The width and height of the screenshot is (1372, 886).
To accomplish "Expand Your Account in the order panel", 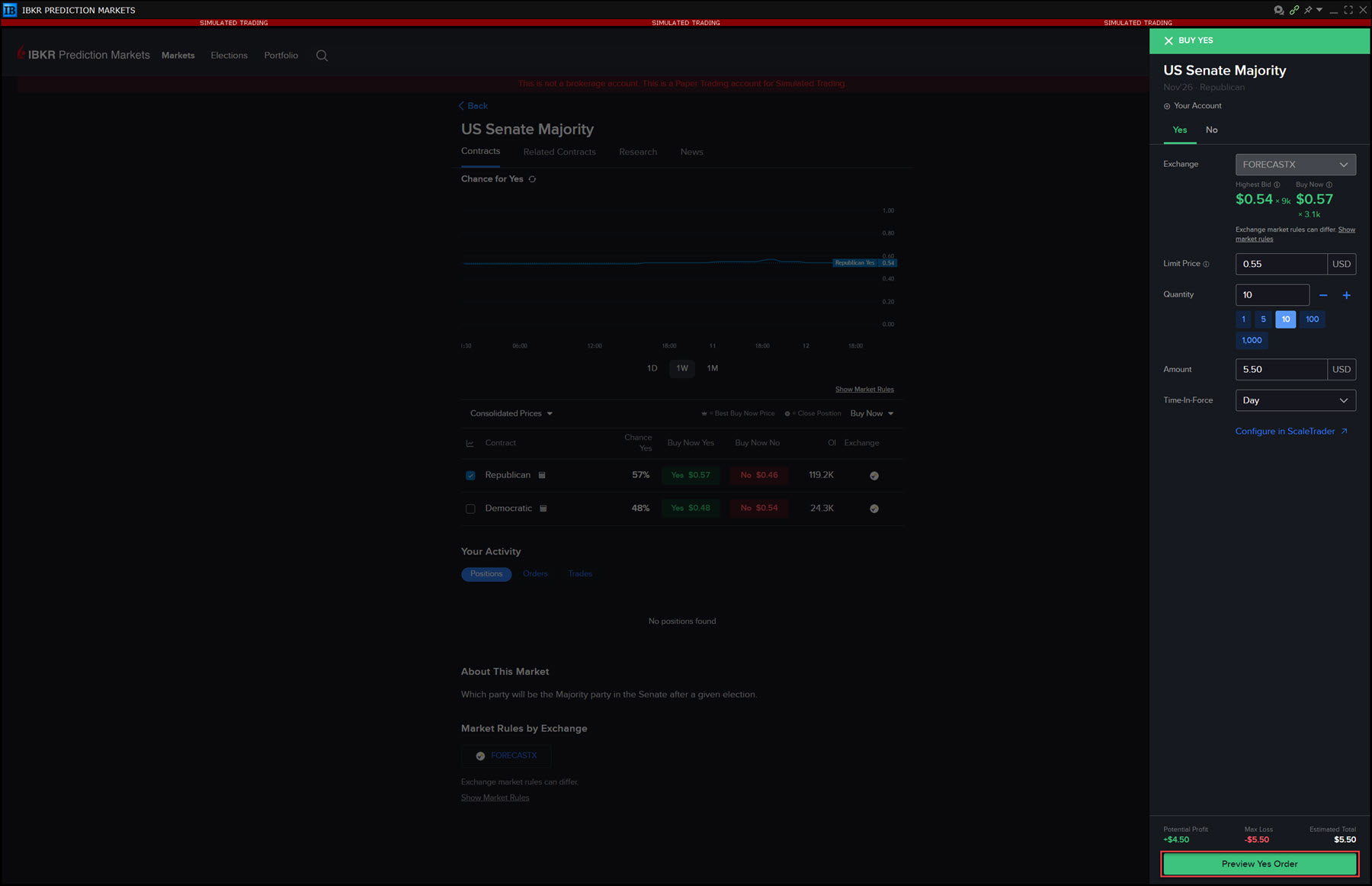I will [1193, 106].
